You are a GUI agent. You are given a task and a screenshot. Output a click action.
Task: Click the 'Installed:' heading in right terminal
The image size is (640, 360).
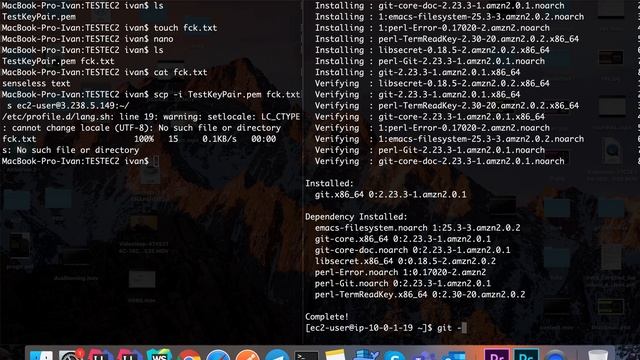pyautogui.click(x=329, y=183)
